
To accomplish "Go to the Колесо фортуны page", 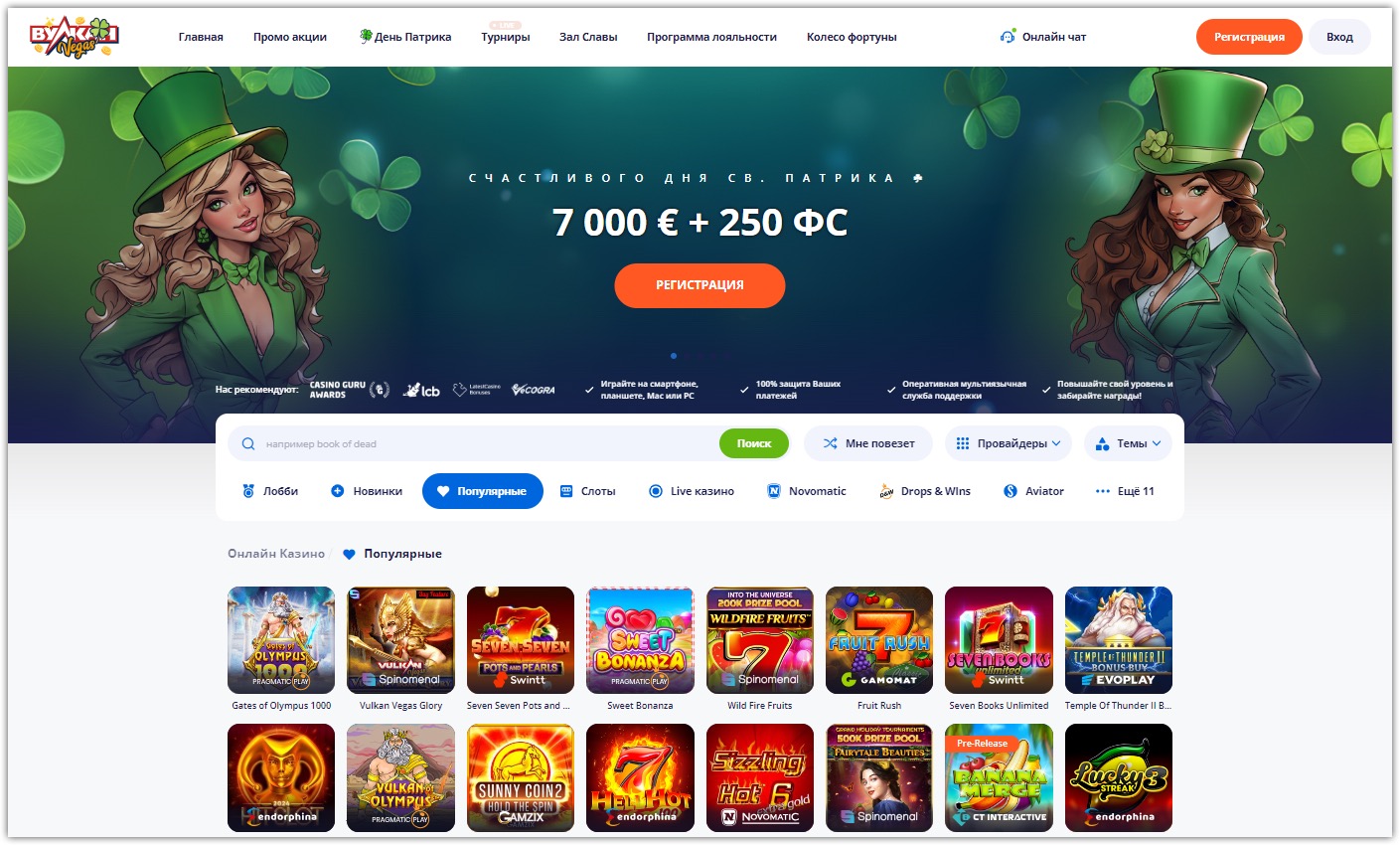I will (x=852, y=37).
